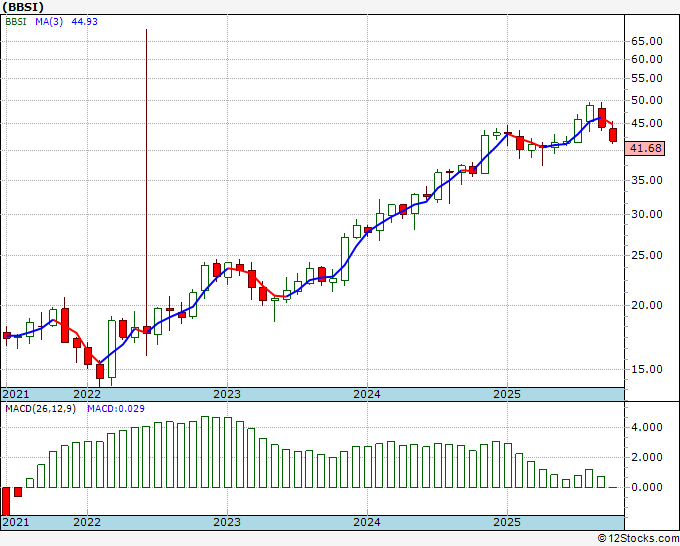Click 2024 on the MACD time axis
This screenshot has width=680, height=546.
[x=367, y=522]
